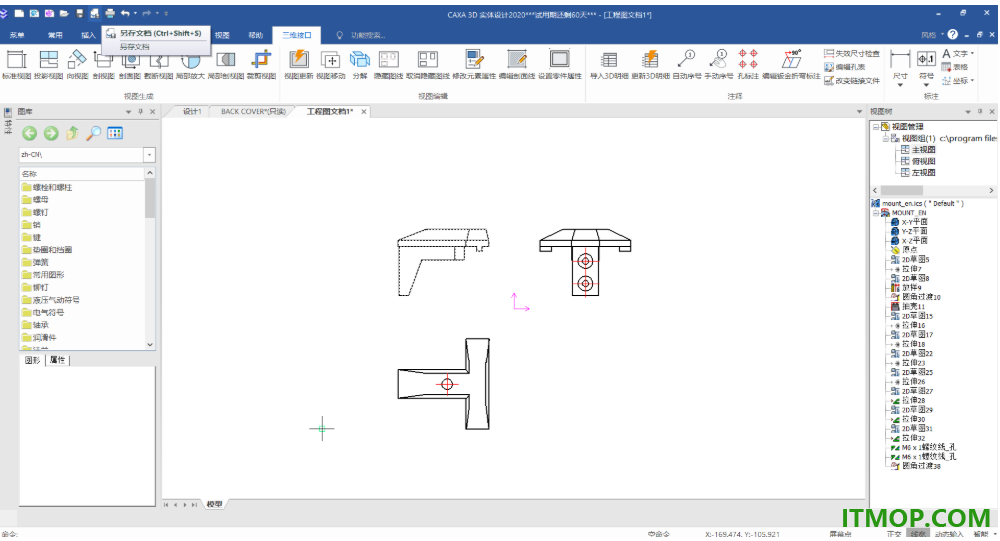Click the Undo arrow in title bar

tap(125, 13)
